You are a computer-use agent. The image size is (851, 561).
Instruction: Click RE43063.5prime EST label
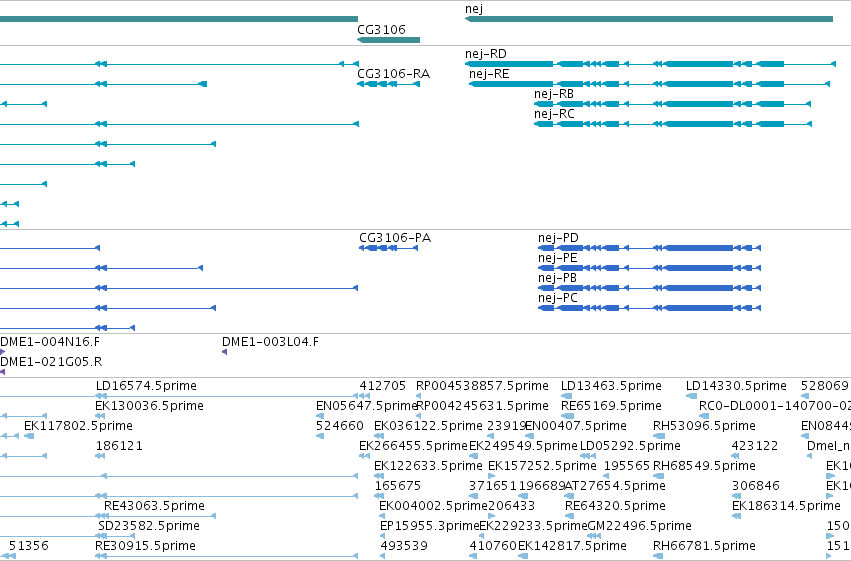155,506
